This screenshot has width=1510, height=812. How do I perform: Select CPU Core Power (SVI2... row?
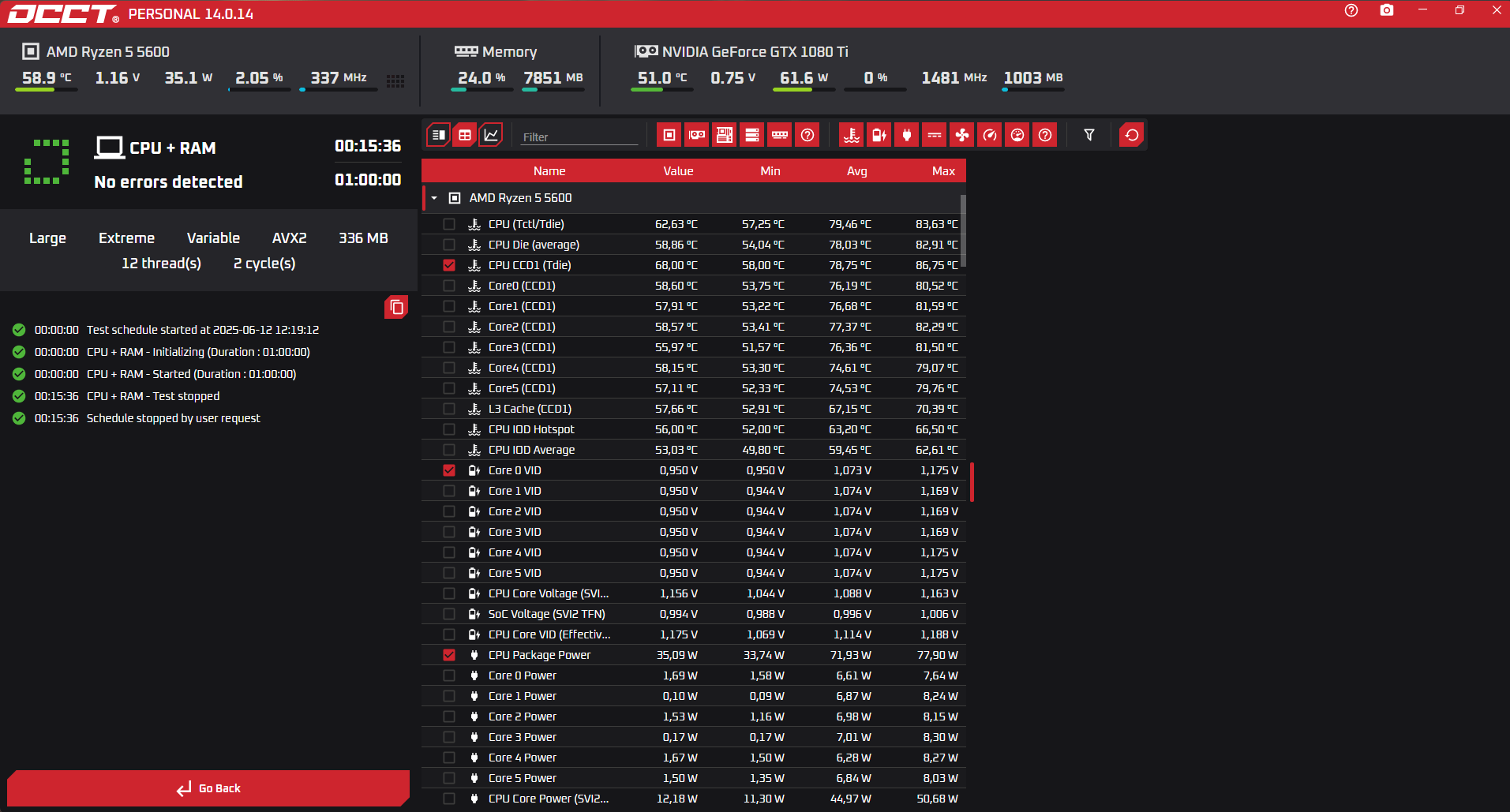(693, 799)
